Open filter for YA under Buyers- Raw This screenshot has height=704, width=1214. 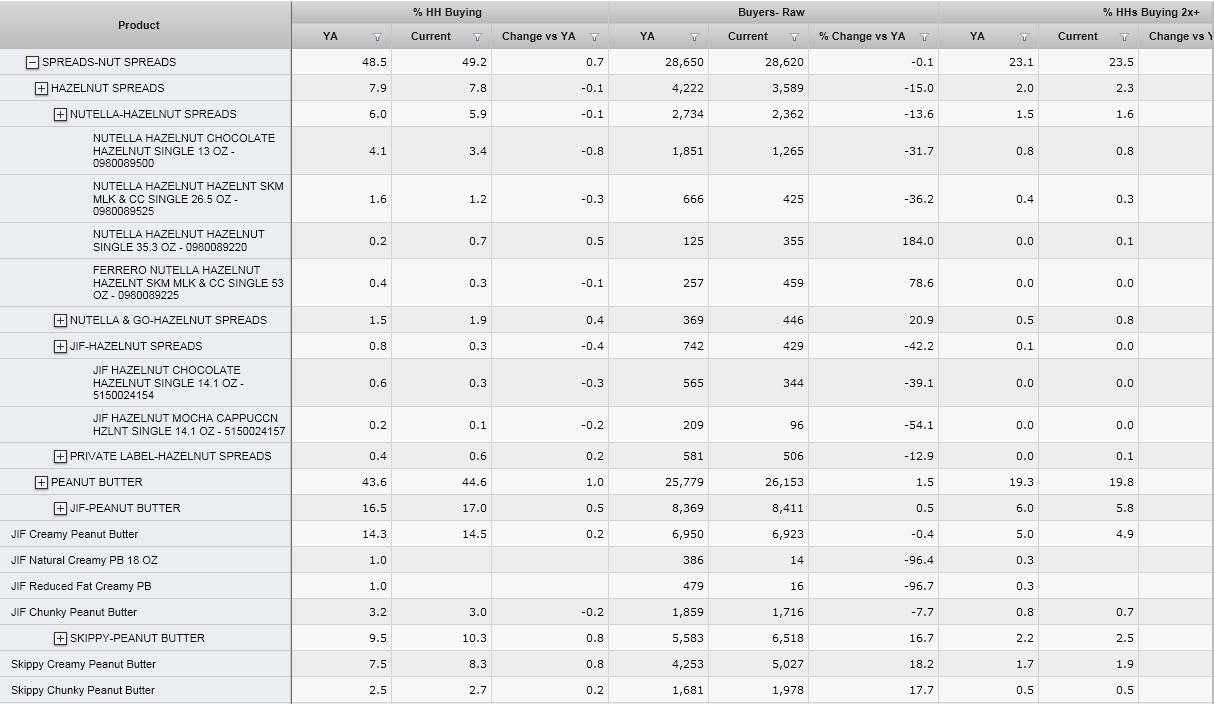point(694,37)
